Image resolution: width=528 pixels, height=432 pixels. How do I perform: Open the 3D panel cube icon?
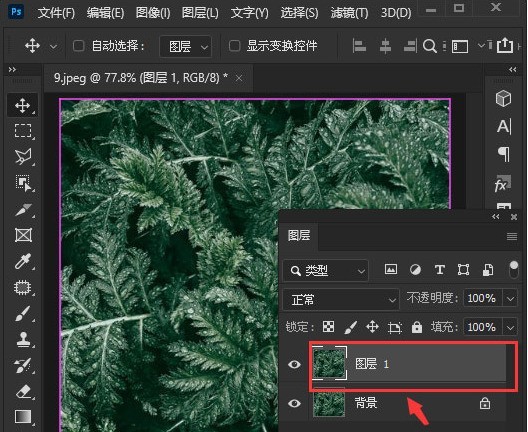(503, 99)
